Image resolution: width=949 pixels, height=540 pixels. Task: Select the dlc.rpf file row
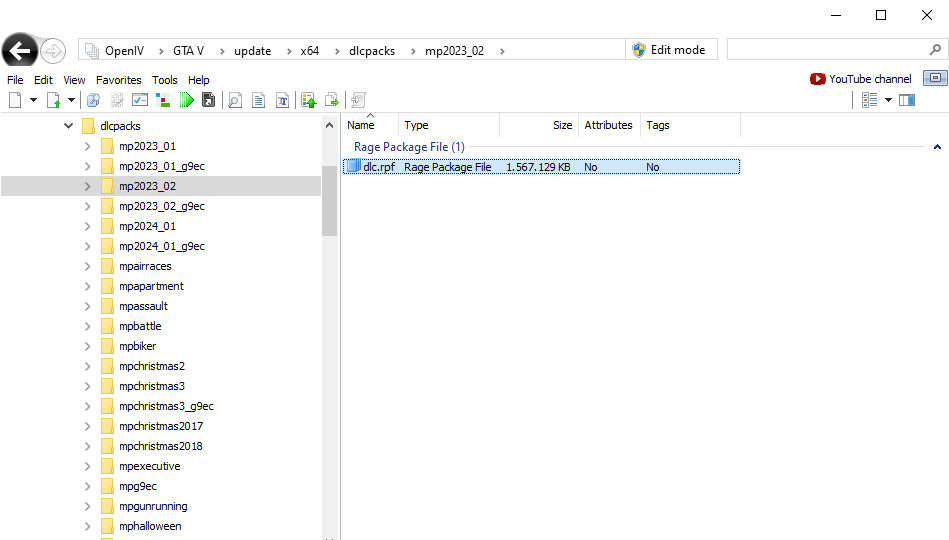(x=541, y=166)
